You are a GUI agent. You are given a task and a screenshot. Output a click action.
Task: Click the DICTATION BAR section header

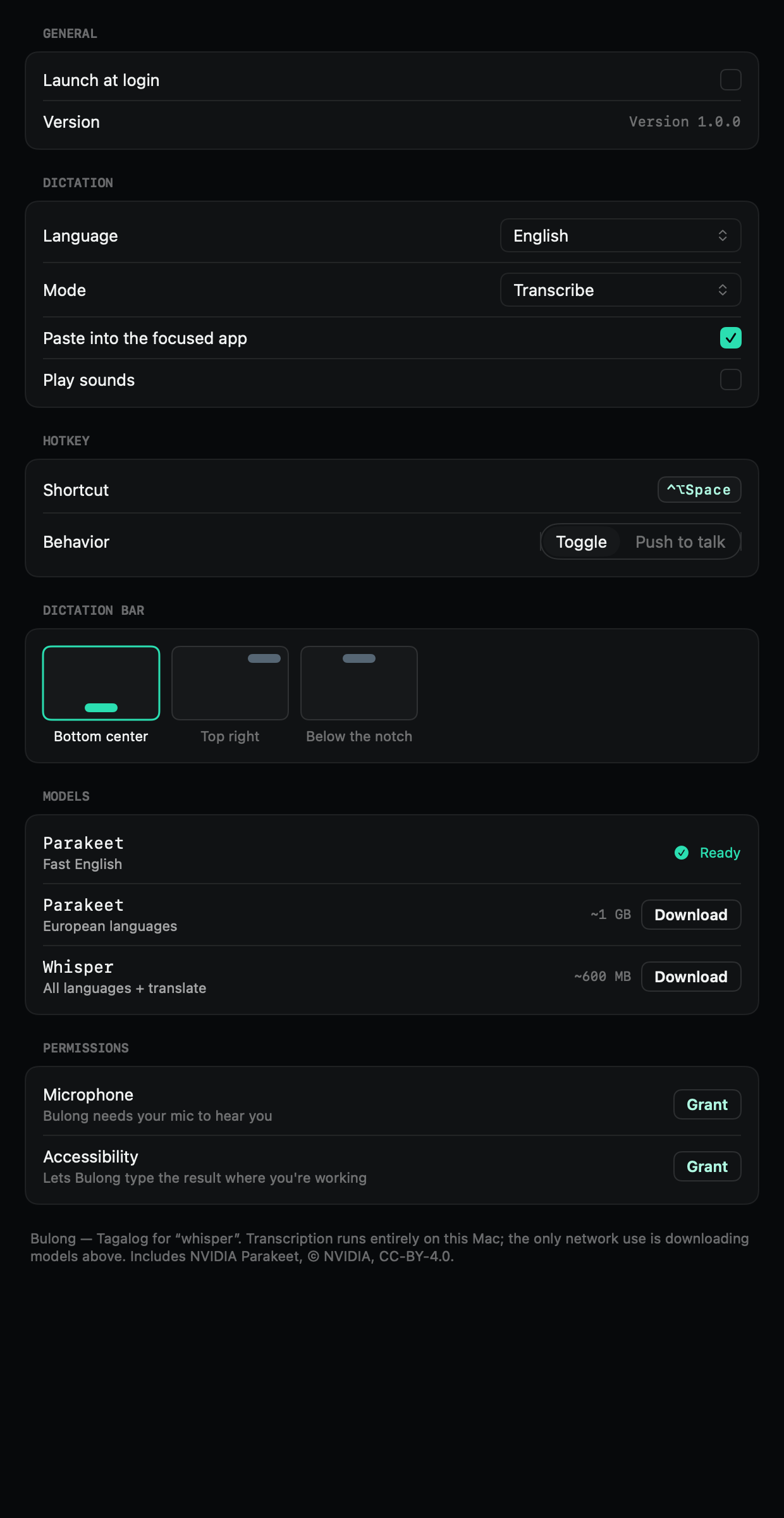[x=94, y=610]
